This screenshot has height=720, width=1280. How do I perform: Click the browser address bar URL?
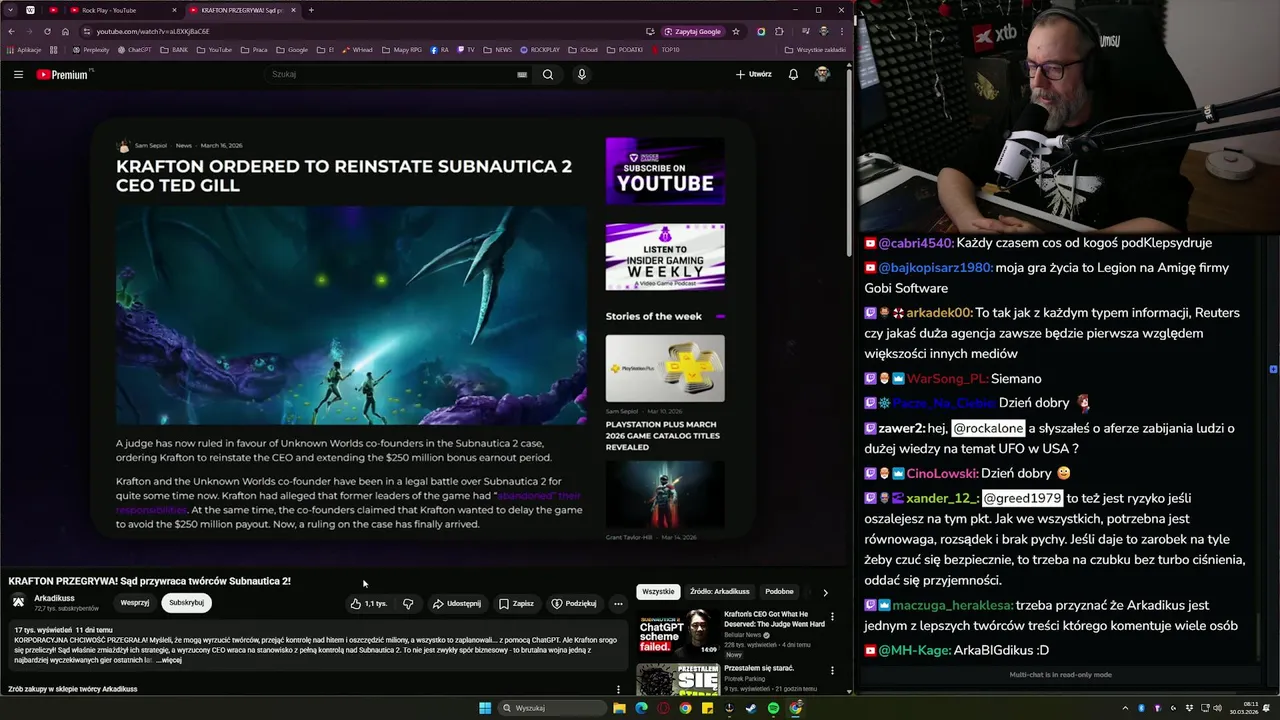coord(153,31)
